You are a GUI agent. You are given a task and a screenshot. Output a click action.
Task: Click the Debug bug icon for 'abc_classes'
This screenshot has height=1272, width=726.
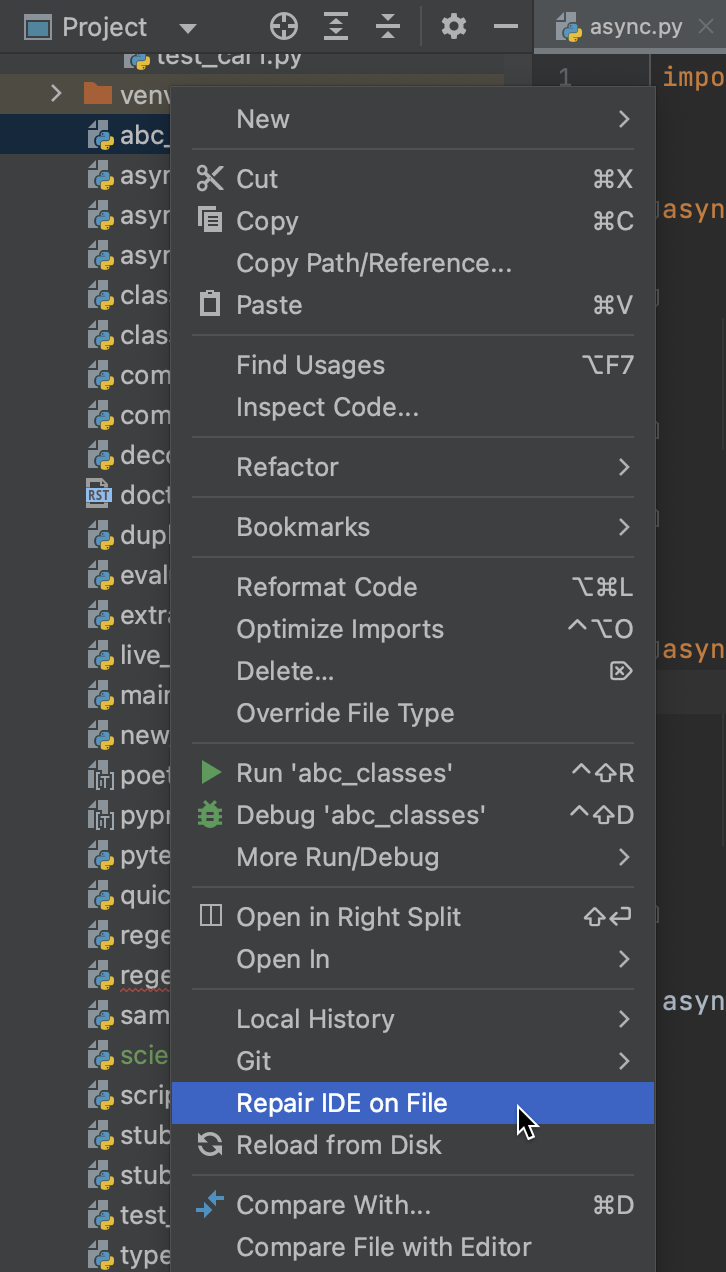coord(210,814)
